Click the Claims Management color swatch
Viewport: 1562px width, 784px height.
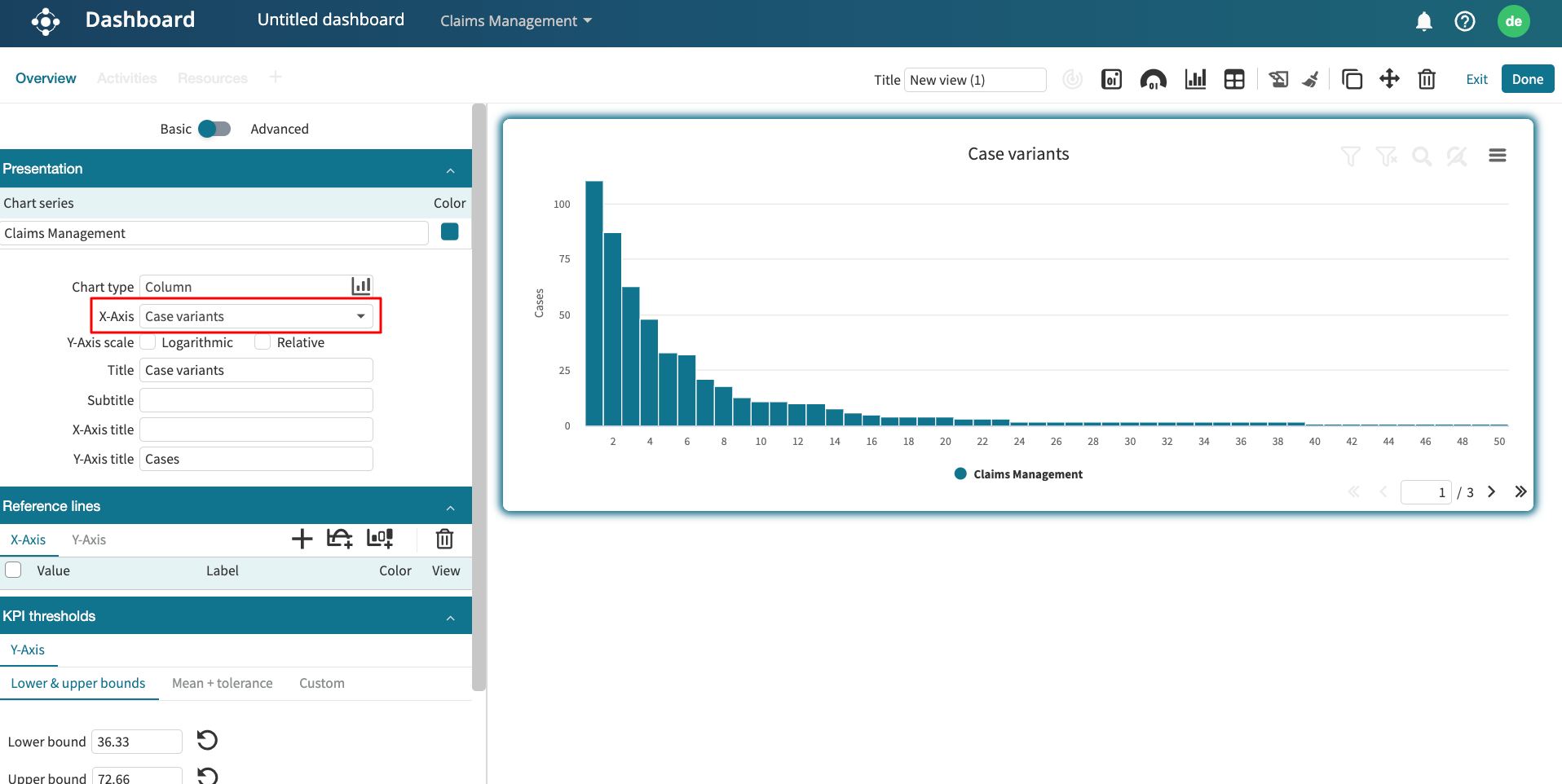coord(449,232)
